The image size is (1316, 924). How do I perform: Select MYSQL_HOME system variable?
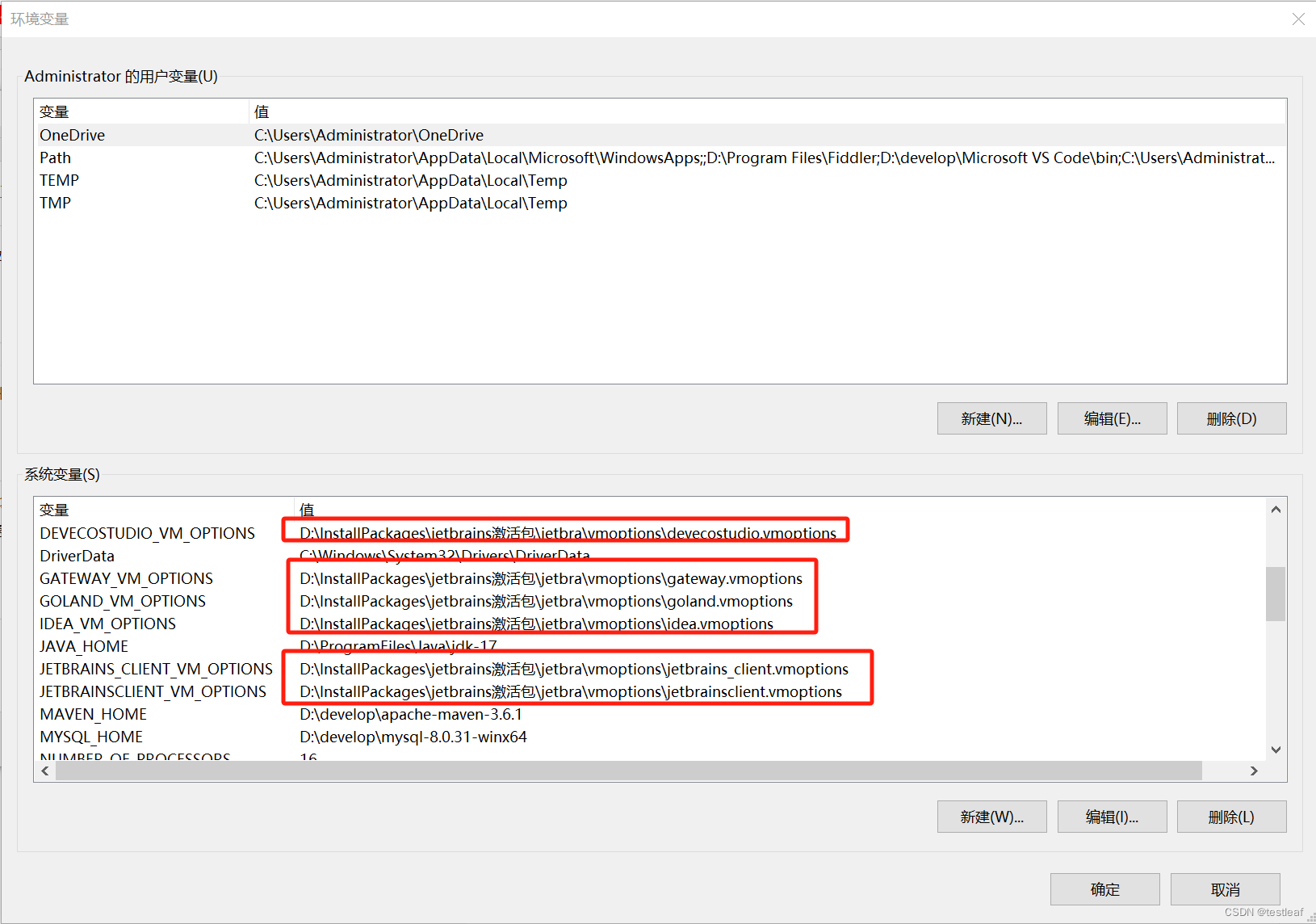[x=91, y=737]
